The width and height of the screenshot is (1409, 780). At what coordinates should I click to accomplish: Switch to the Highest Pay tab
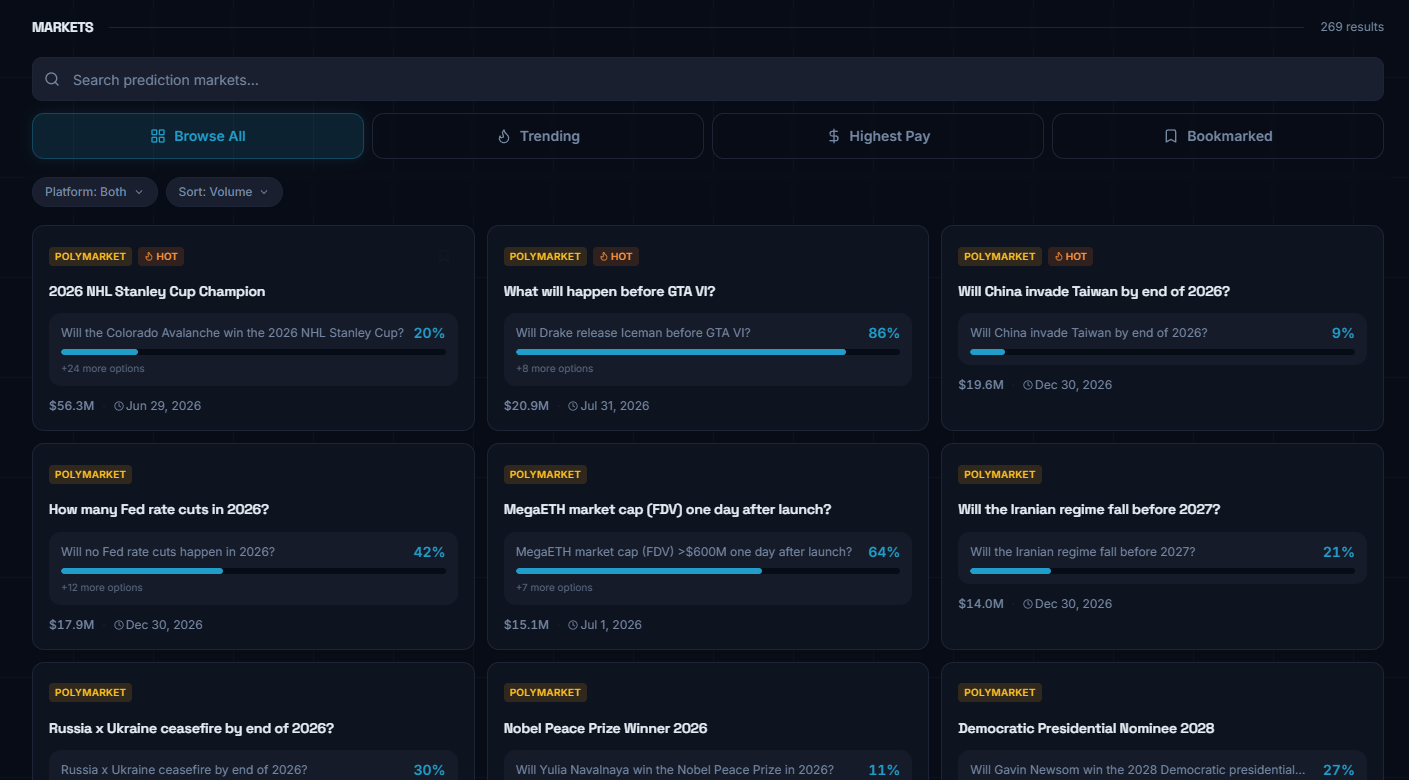pyautogui.click(x=877, y=135)
